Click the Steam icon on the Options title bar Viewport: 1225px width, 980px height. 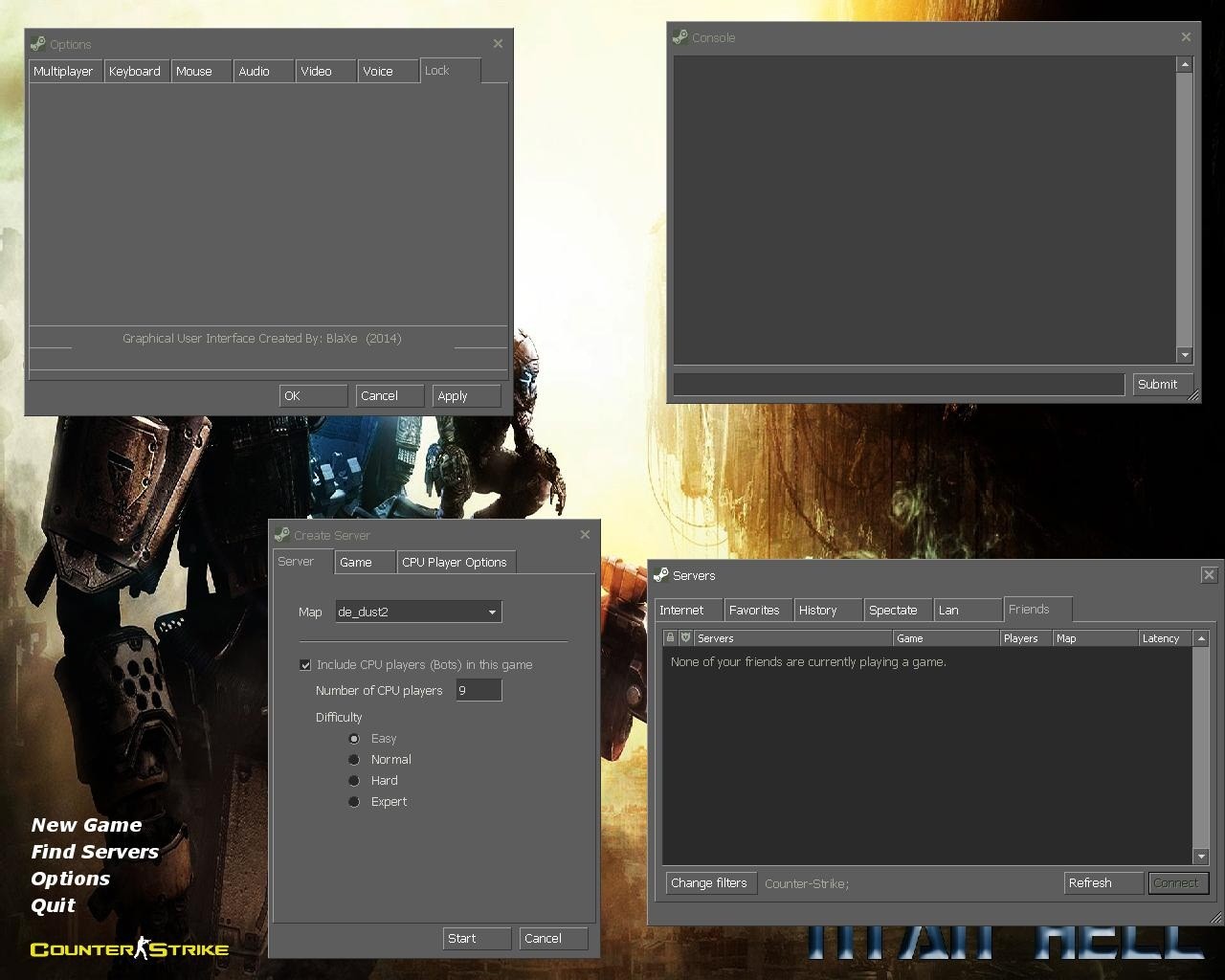[x=38, y=43]
